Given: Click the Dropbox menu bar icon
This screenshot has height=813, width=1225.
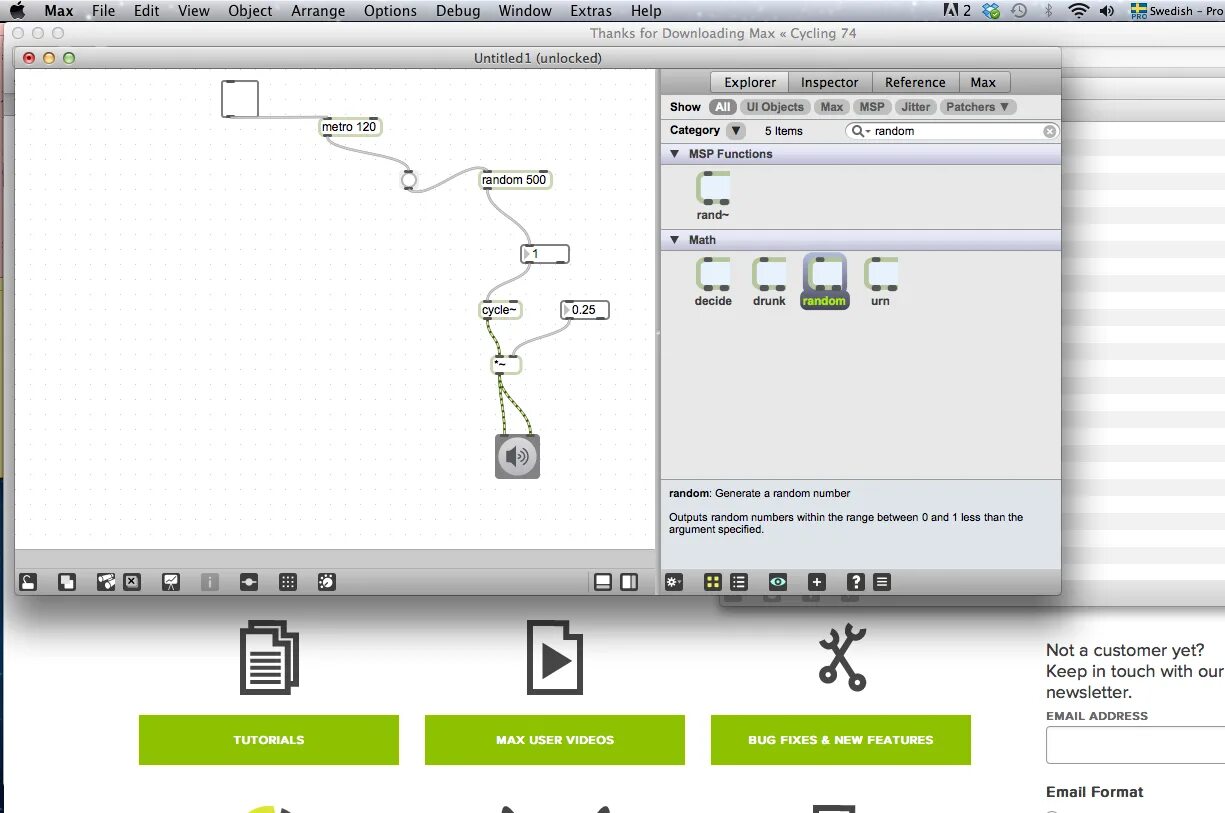Looking at the screenshot, I should (x=991, y=11).
